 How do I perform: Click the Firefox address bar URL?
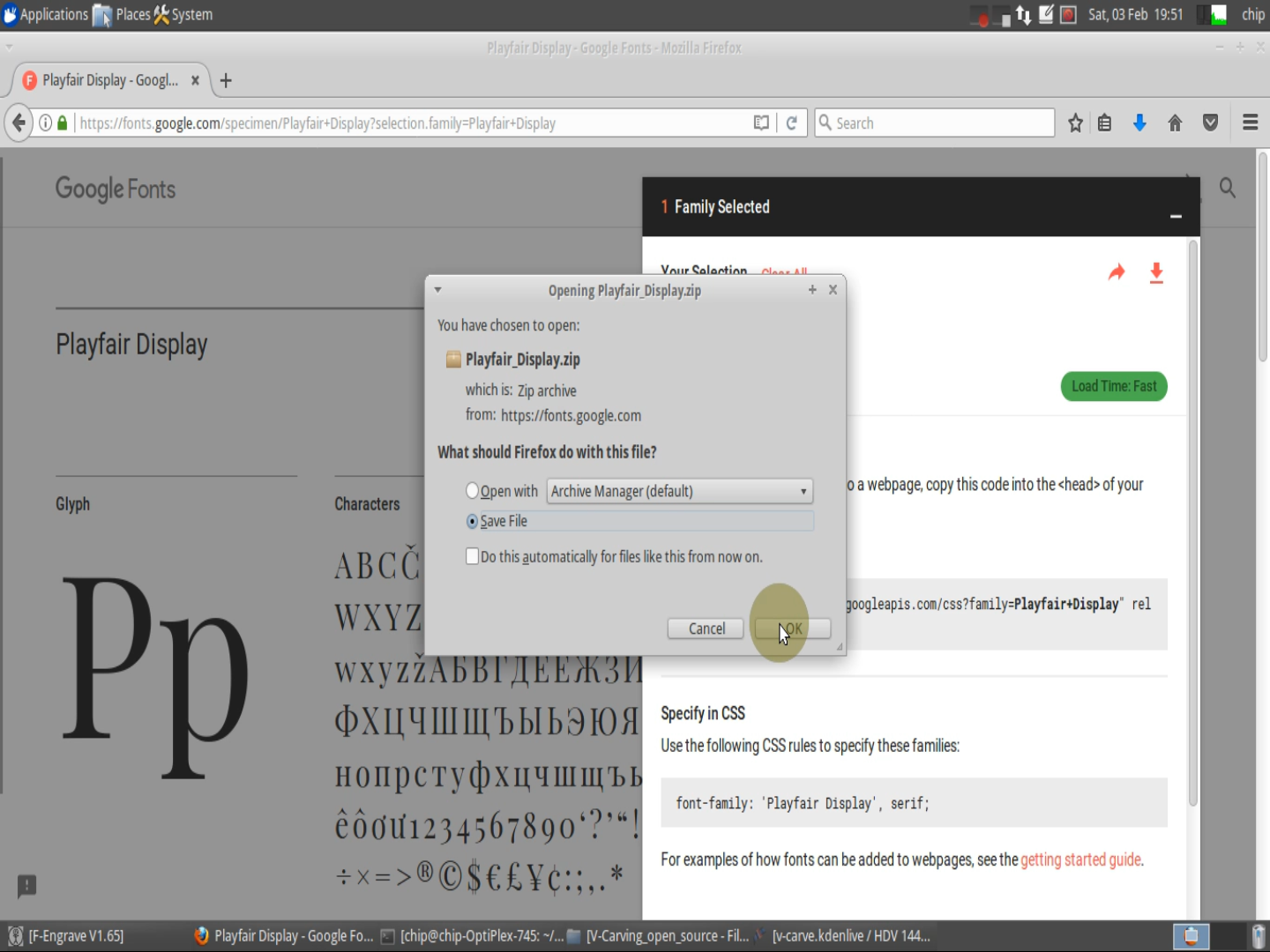pyautogui.click(x=317, y=123)
